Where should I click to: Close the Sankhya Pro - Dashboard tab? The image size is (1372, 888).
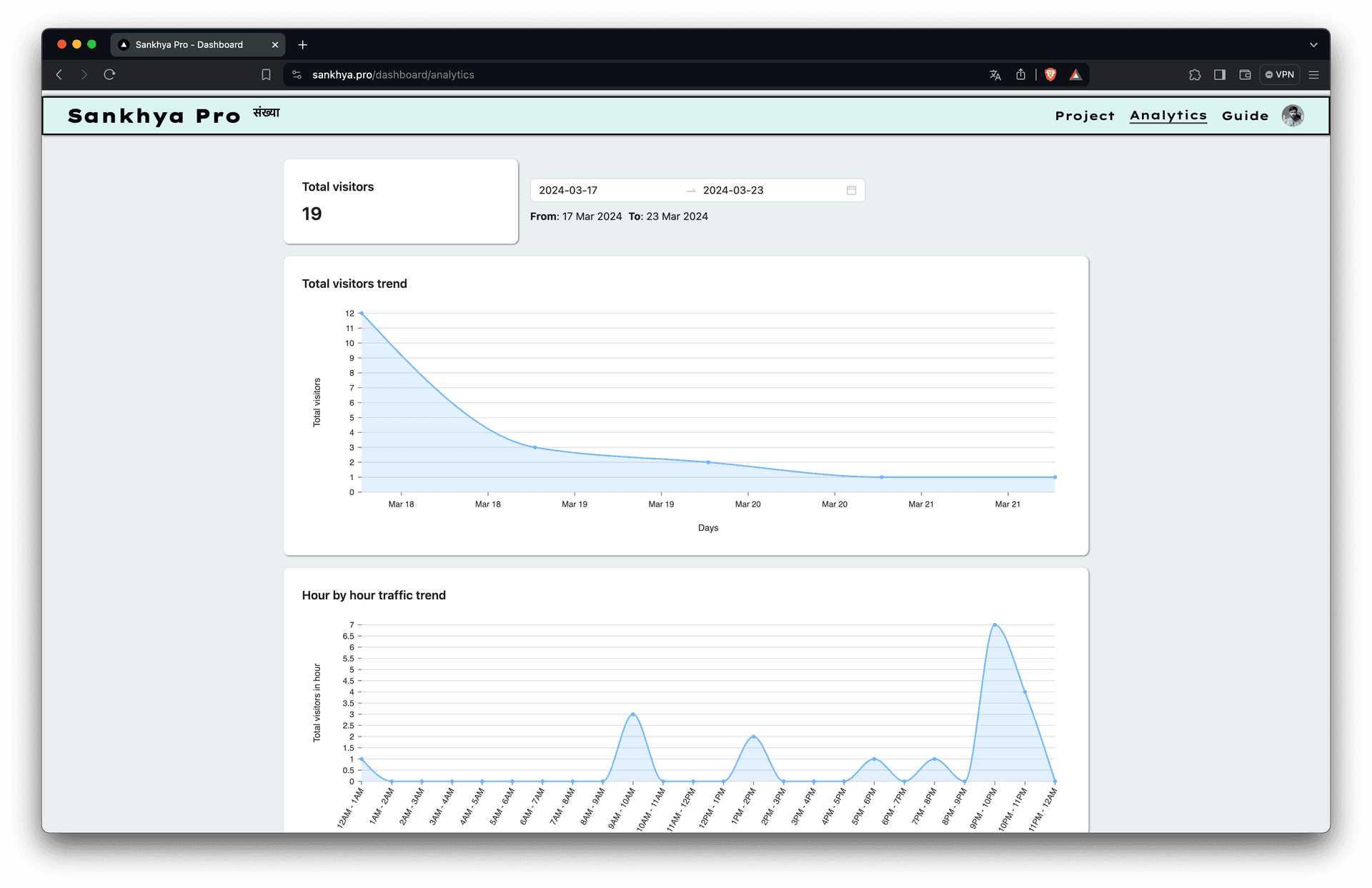click(x=275, y=44)
